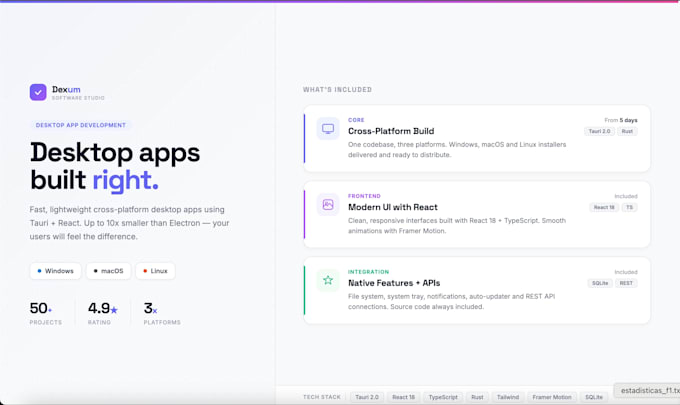This screenshot has width=680, height=405.
Task: Click the Tauri 2.0 tag on Core card
Action: coord(599,131)
